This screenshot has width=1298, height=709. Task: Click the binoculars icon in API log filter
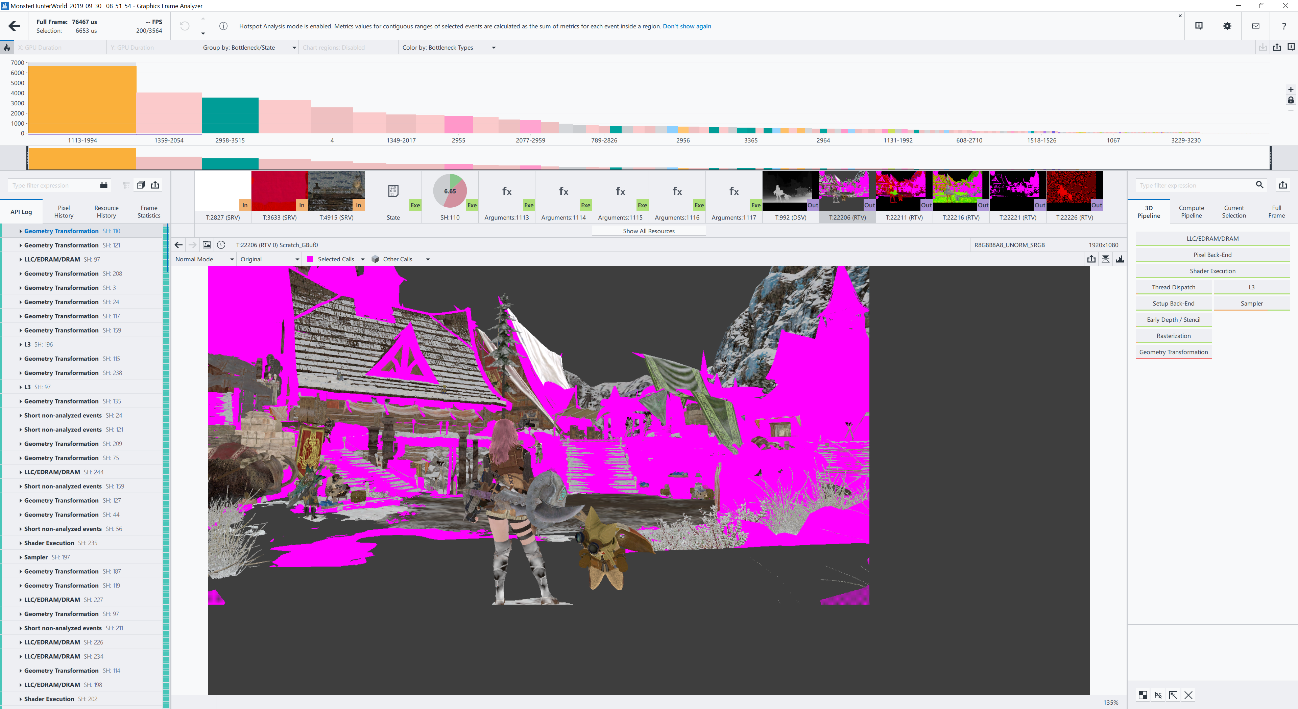104,185
